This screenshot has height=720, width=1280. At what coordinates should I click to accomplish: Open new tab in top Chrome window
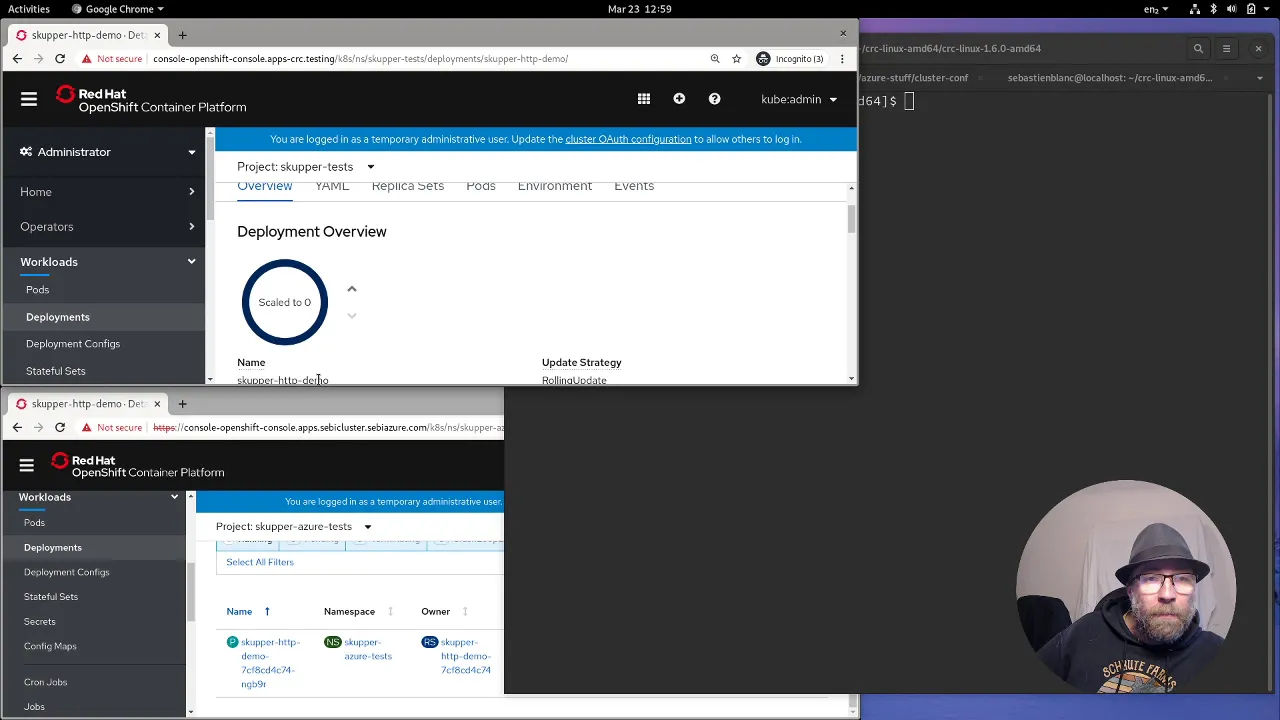[x=182, y=35]
